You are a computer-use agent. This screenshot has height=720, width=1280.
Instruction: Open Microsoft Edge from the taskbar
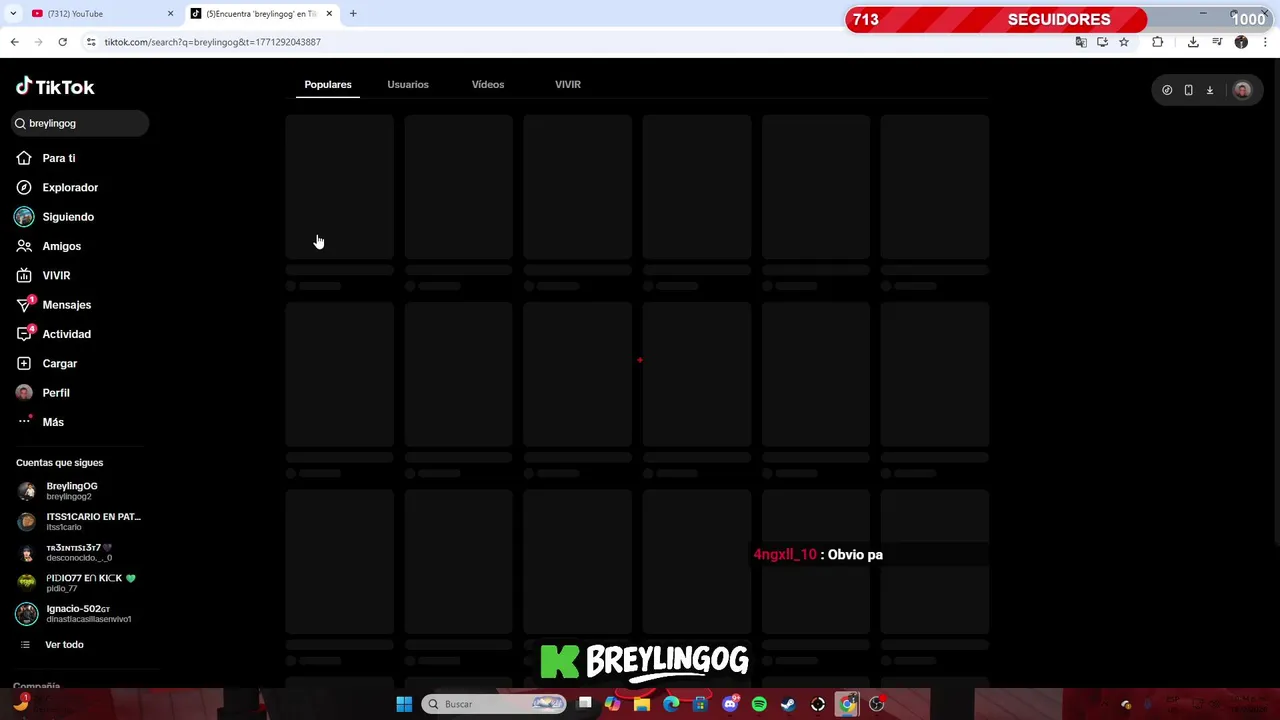(671, 705)
